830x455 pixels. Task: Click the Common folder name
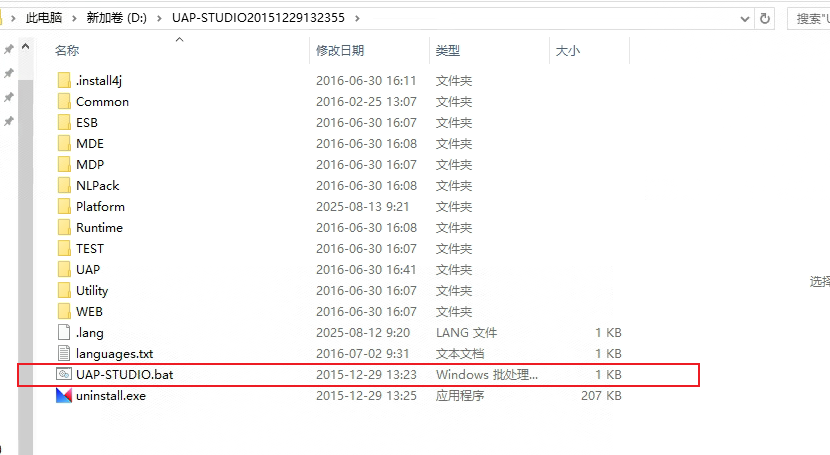102,102
